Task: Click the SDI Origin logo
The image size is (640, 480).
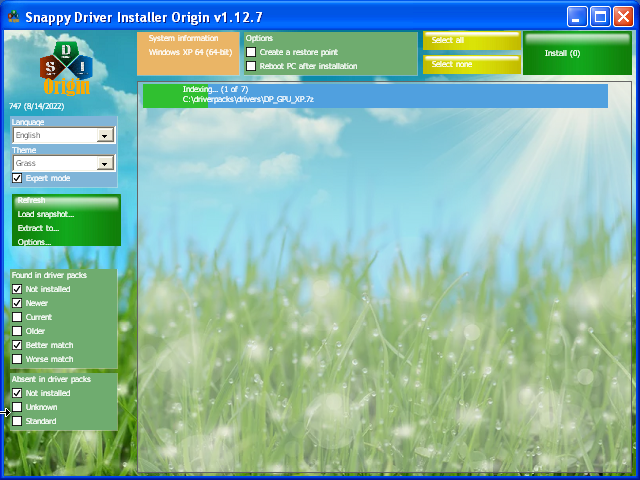Action: point(66,69)
